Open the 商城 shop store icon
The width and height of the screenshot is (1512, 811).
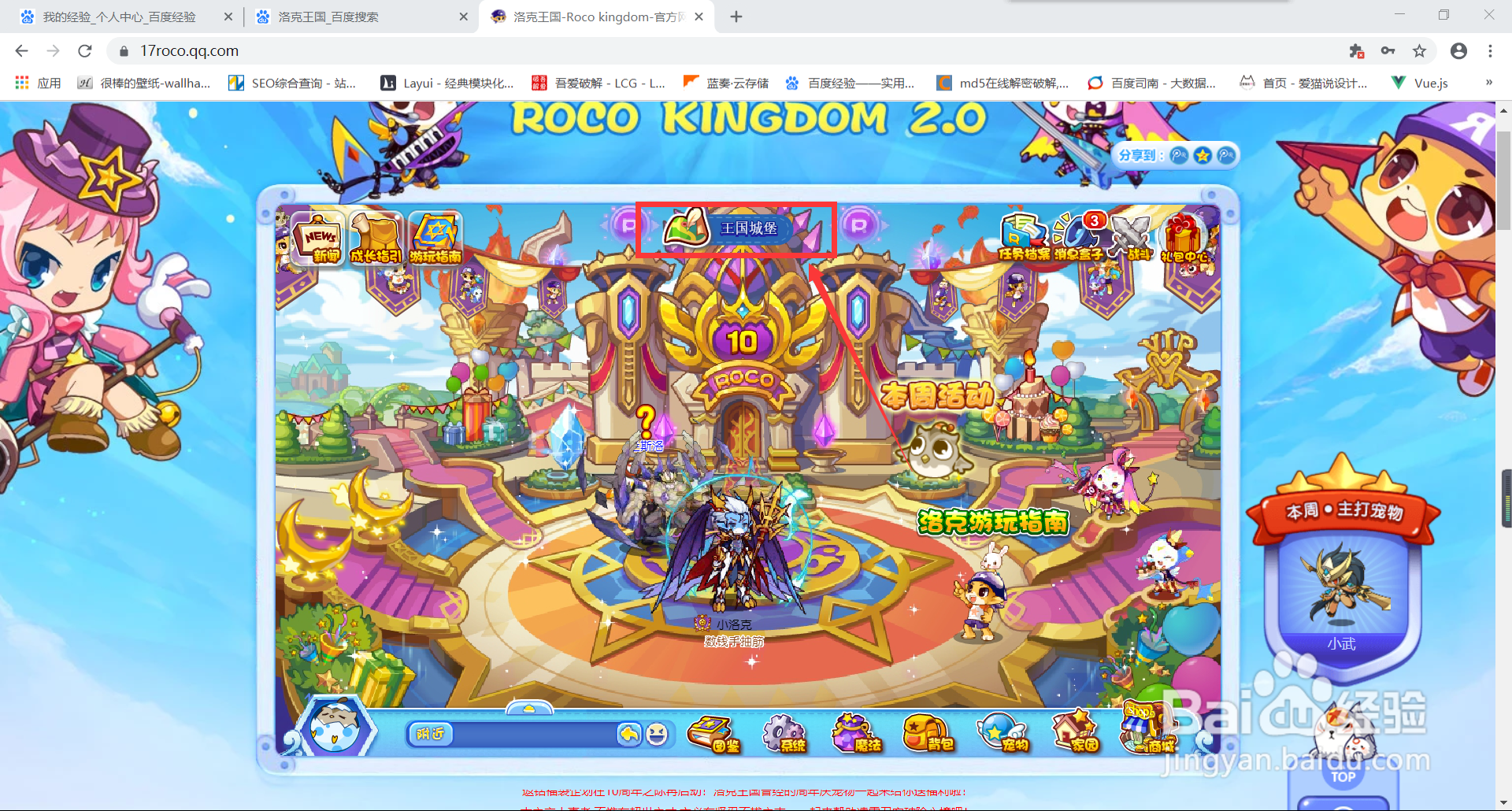(1148, 728)
